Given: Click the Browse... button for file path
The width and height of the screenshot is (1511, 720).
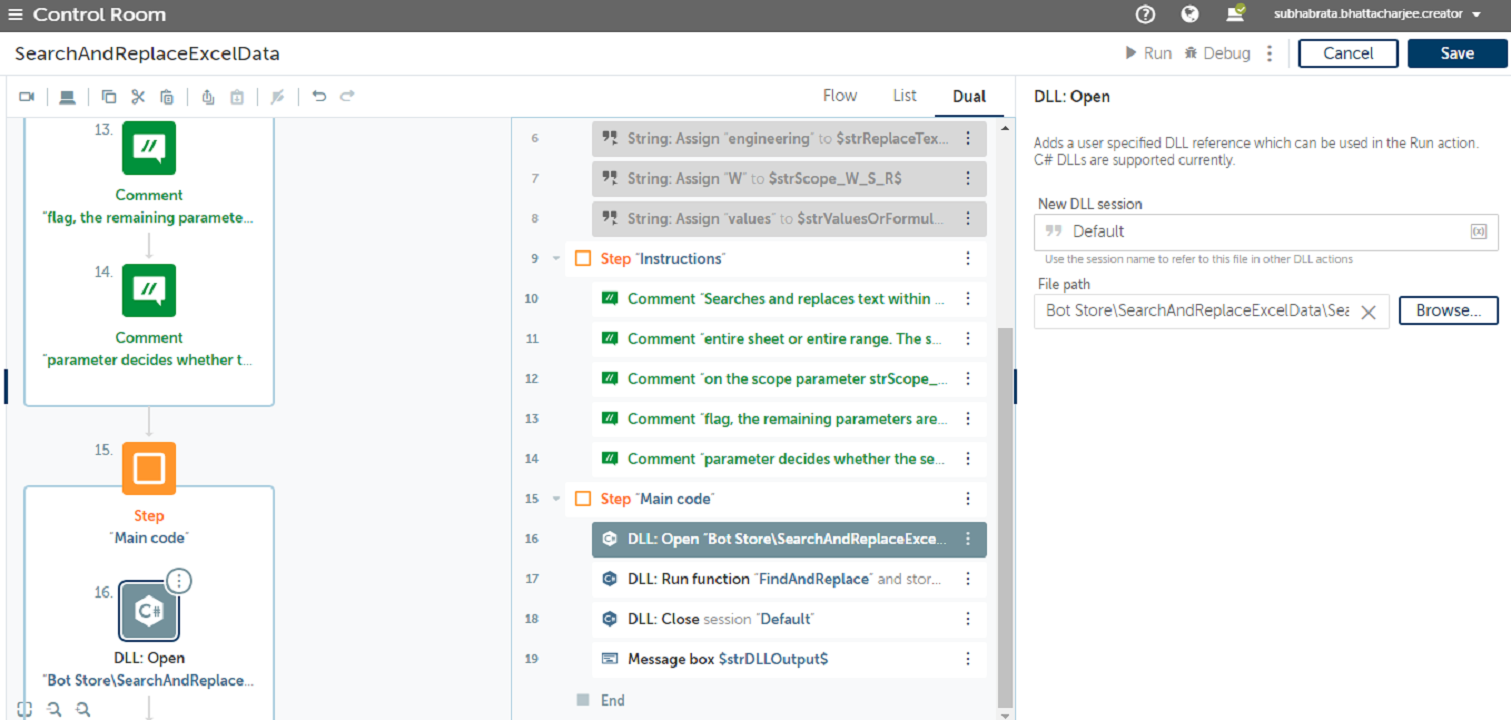Looking at the screenshot, I should (1447, 311).
